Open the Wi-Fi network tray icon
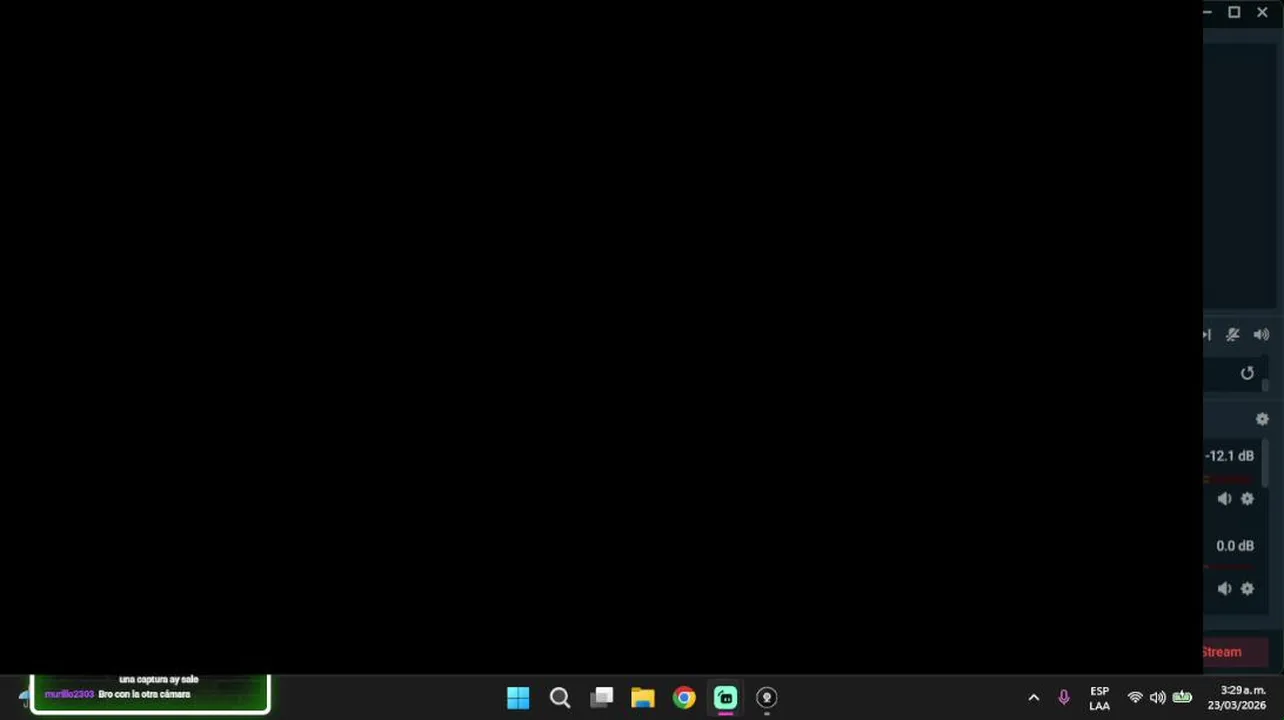Screen dimensions: 1284x720 [x=1135, y=698]
